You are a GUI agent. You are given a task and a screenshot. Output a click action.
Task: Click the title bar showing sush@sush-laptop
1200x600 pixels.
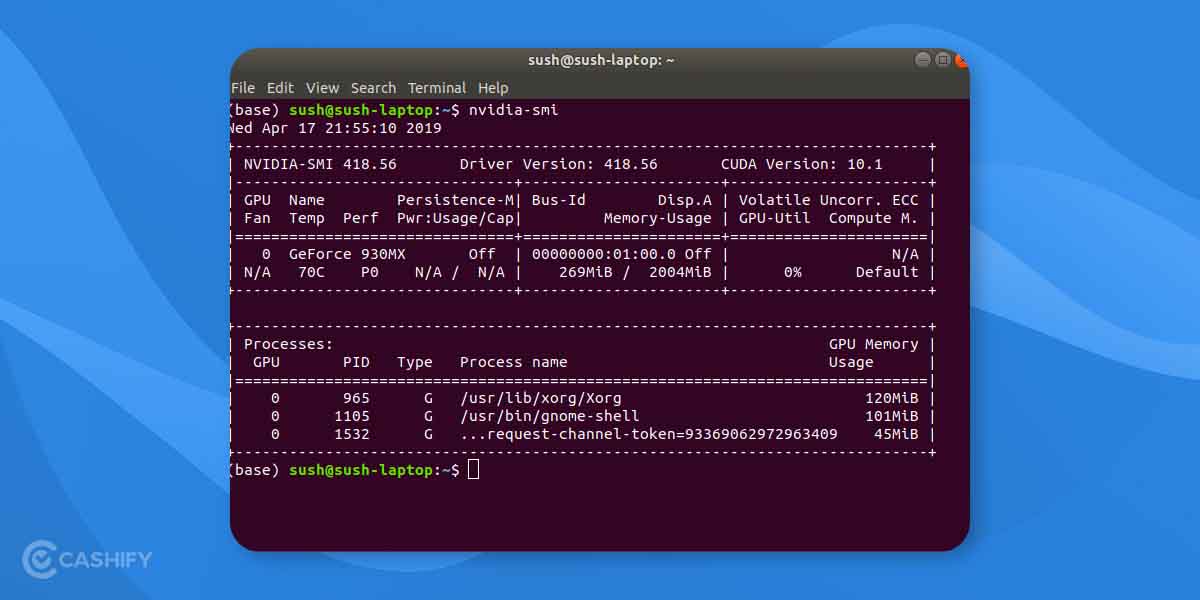[x=600, y=59]
